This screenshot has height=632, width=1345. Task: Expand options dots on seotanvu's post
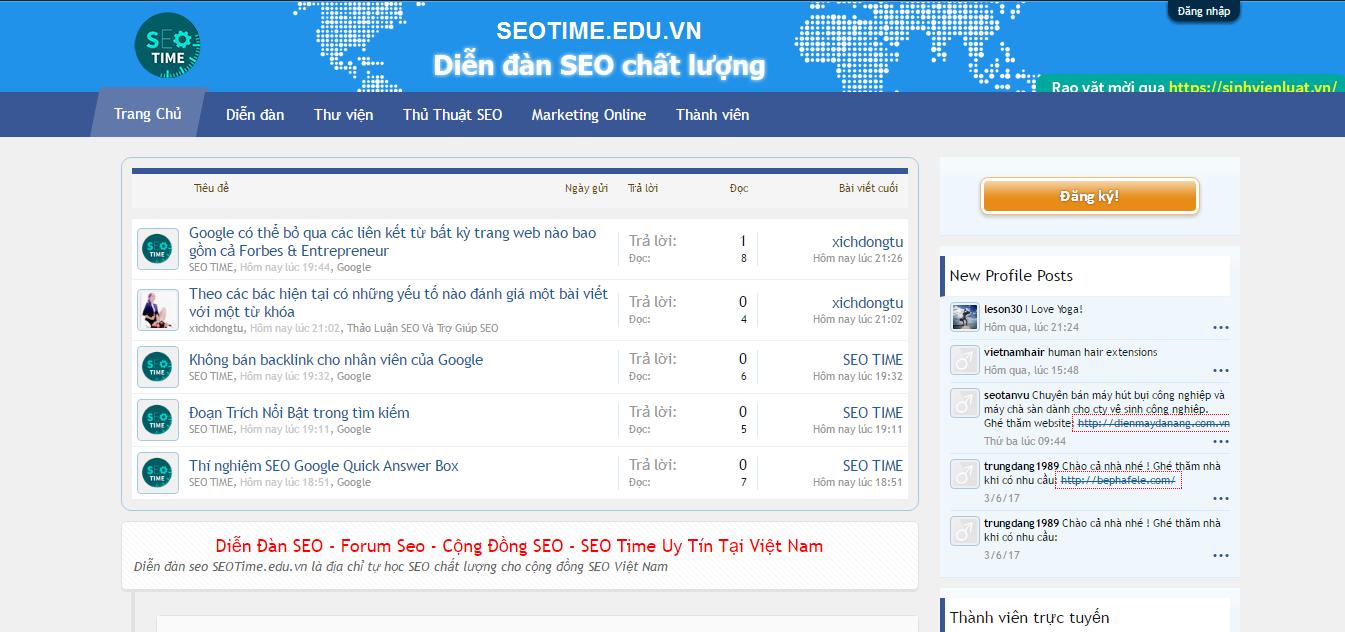pyautogui.click(x=1220, y=442)
